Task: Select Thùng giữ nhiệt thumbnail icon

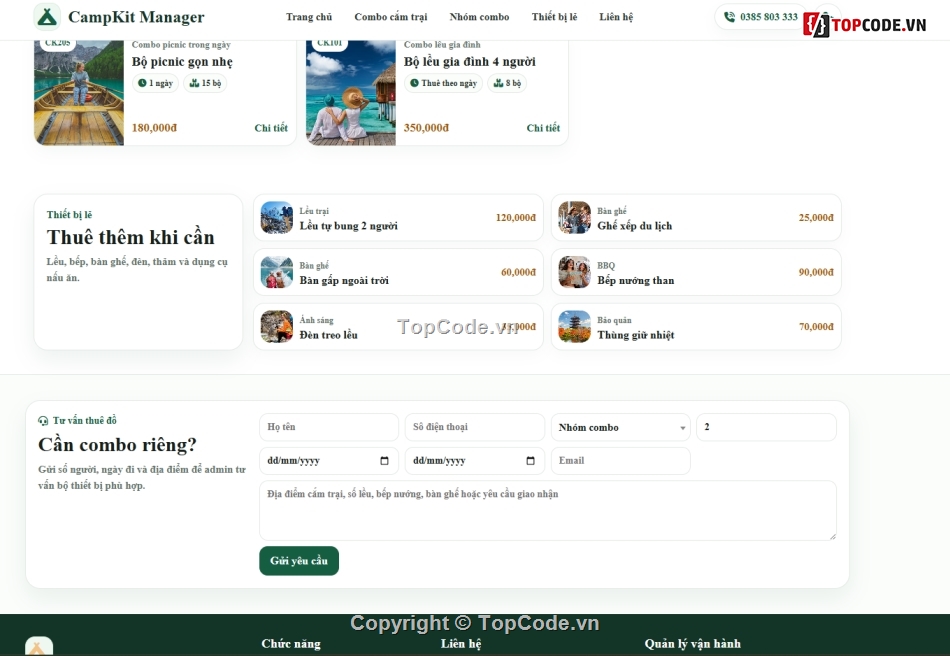Action: point(574,326)
